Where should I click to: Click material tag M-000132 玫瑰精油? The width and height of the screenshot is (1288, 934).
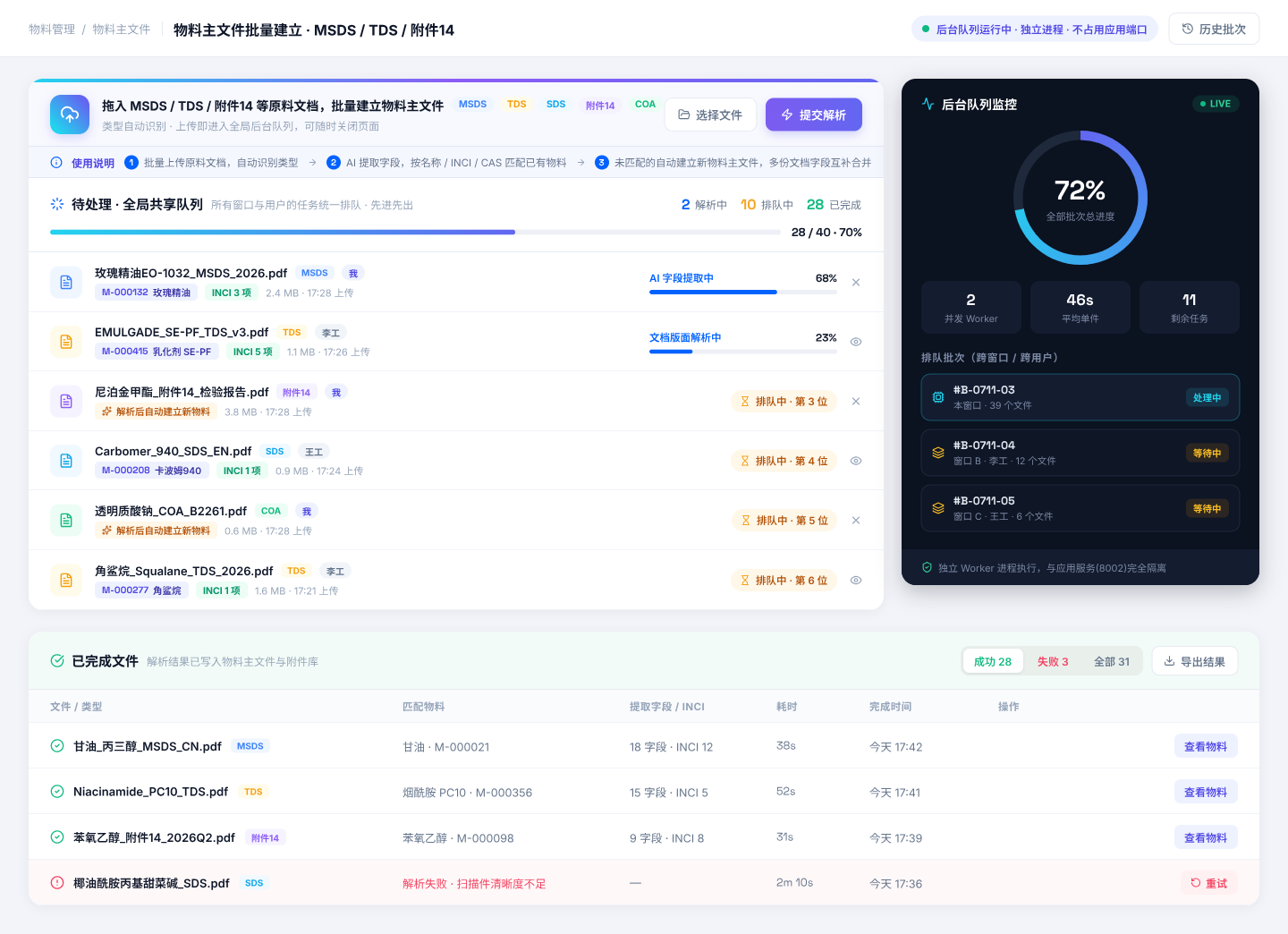coord(147,293)
